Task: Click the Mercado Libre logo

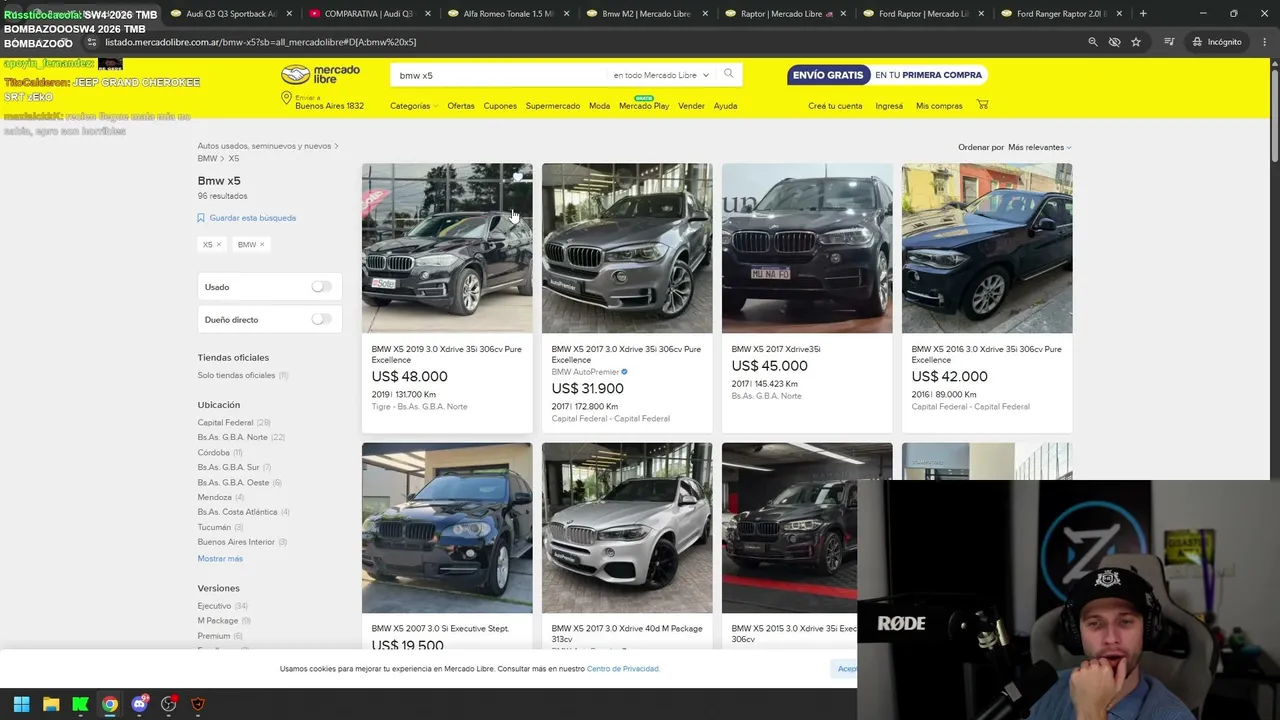Action: pyautogui.click(x=320, y=75)
